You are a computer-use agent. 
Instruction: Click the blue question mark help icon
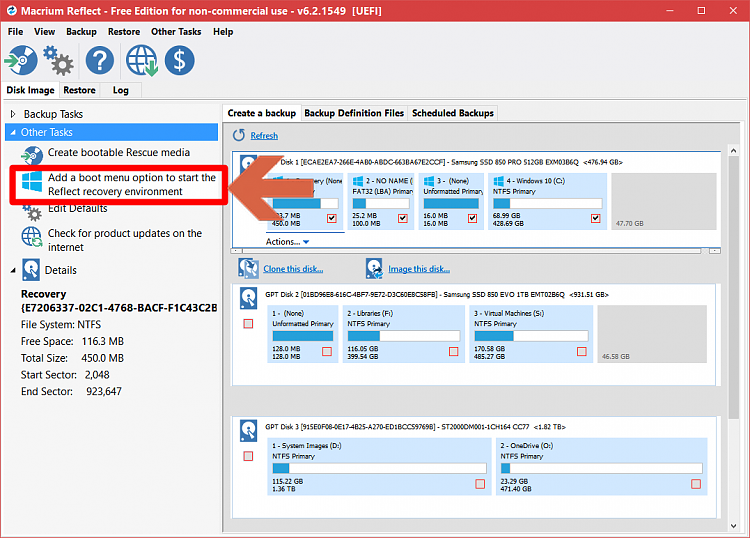coord(99,60)
